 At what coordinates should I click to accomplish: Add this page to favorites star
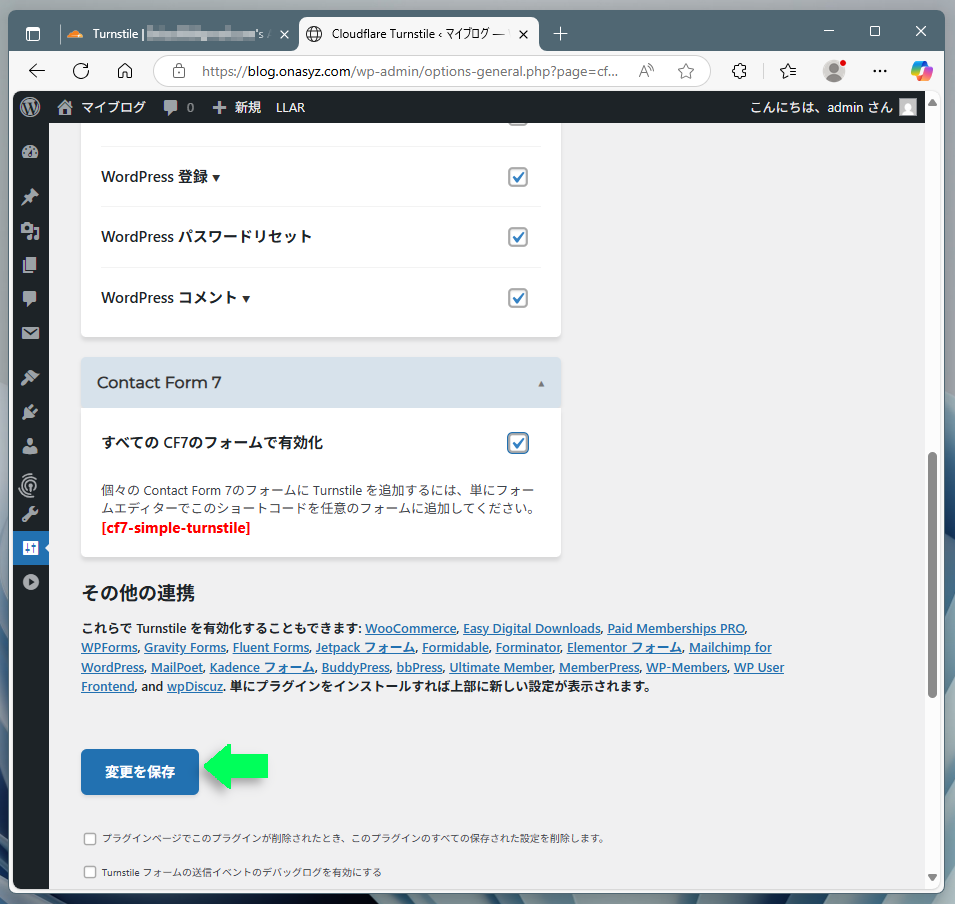(686, 71)
